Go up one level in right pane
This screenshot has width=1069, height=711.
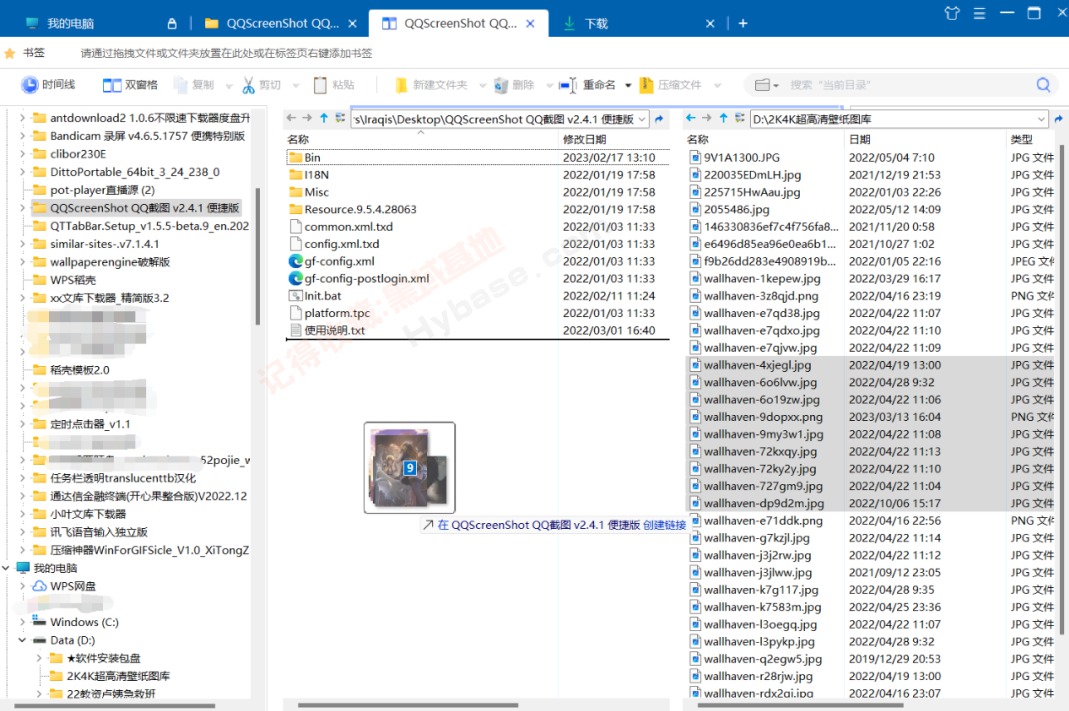[723, 118]
